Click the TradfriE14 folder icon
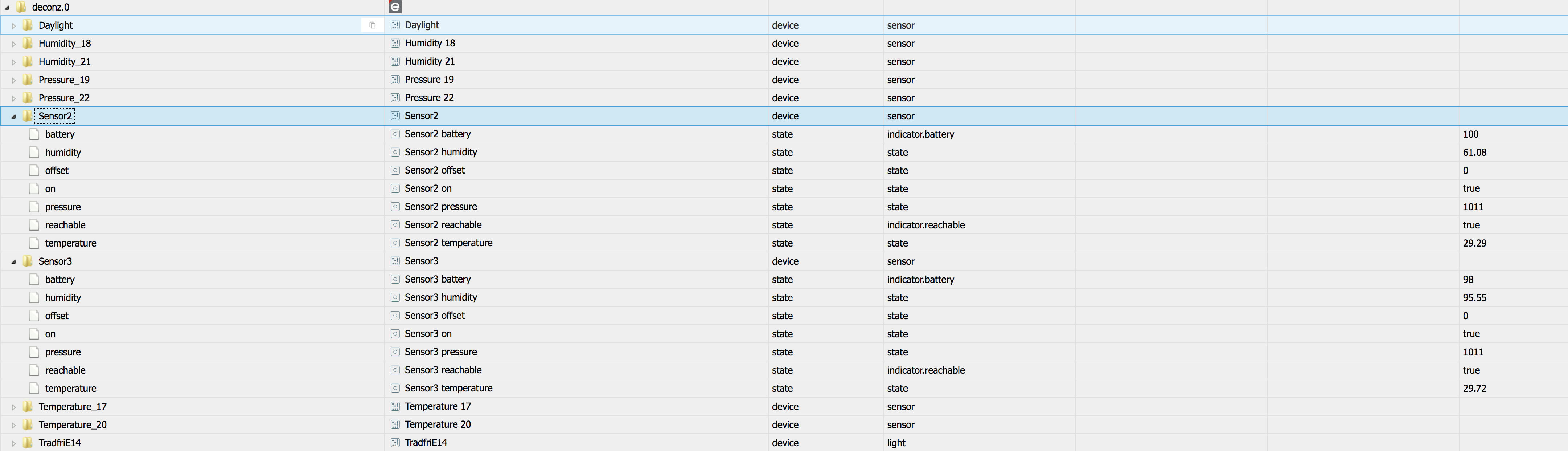The width and height of the screenshot is (1568, 451). coord(28,443)
